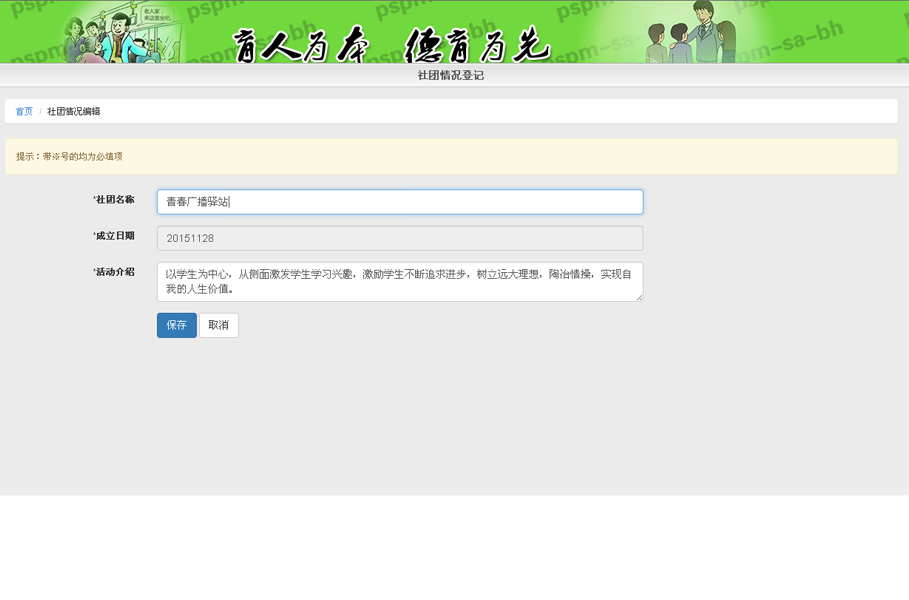Click the disabled 成立日期 date field

(400, 238)
